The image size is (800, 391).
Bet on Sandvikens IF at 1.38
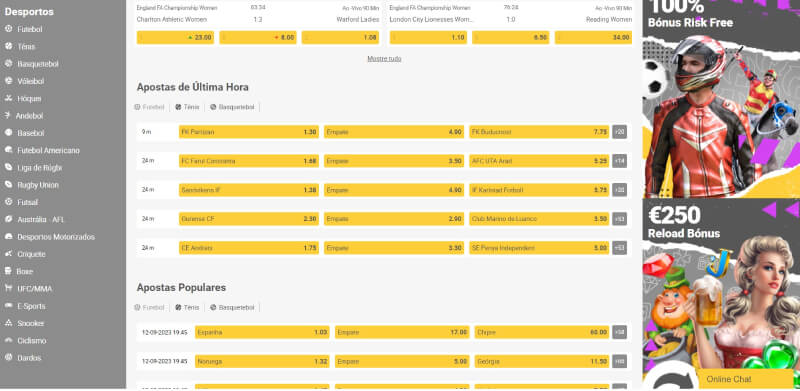click(248, 190)
